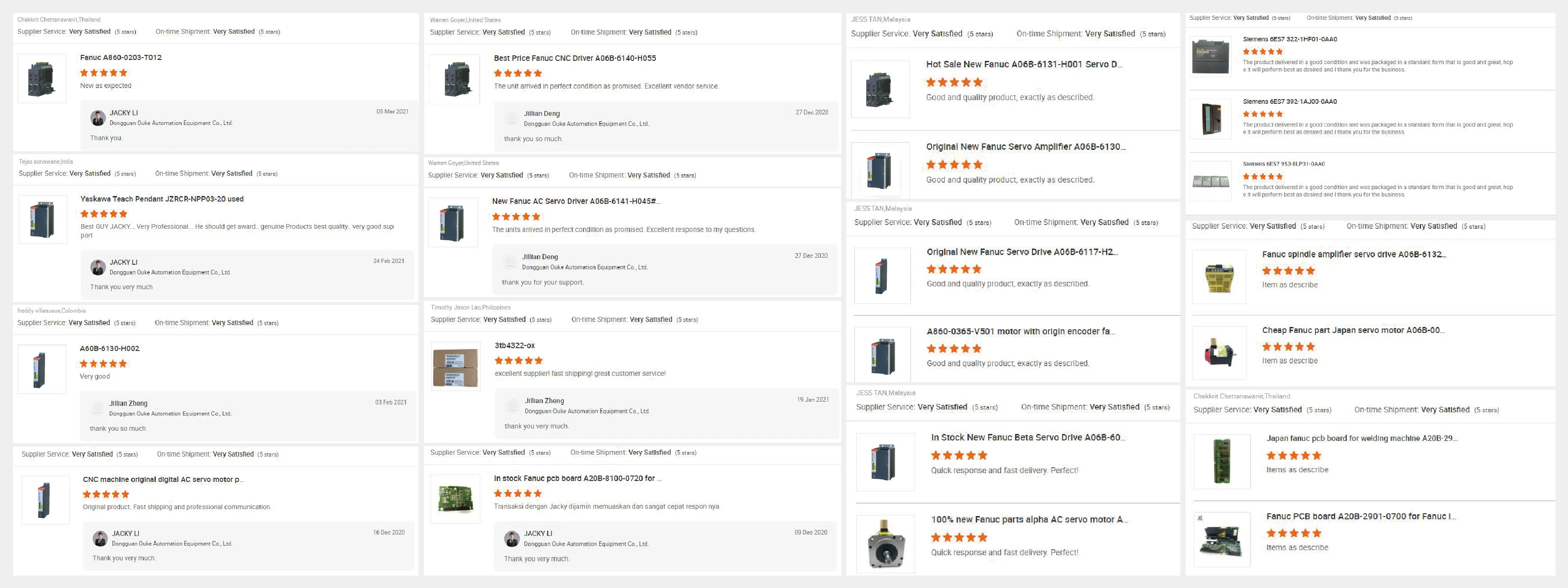
Task: Click JACKY LI's avatar on the 24 Feb 2021 reply
Action: pos(98,267)
